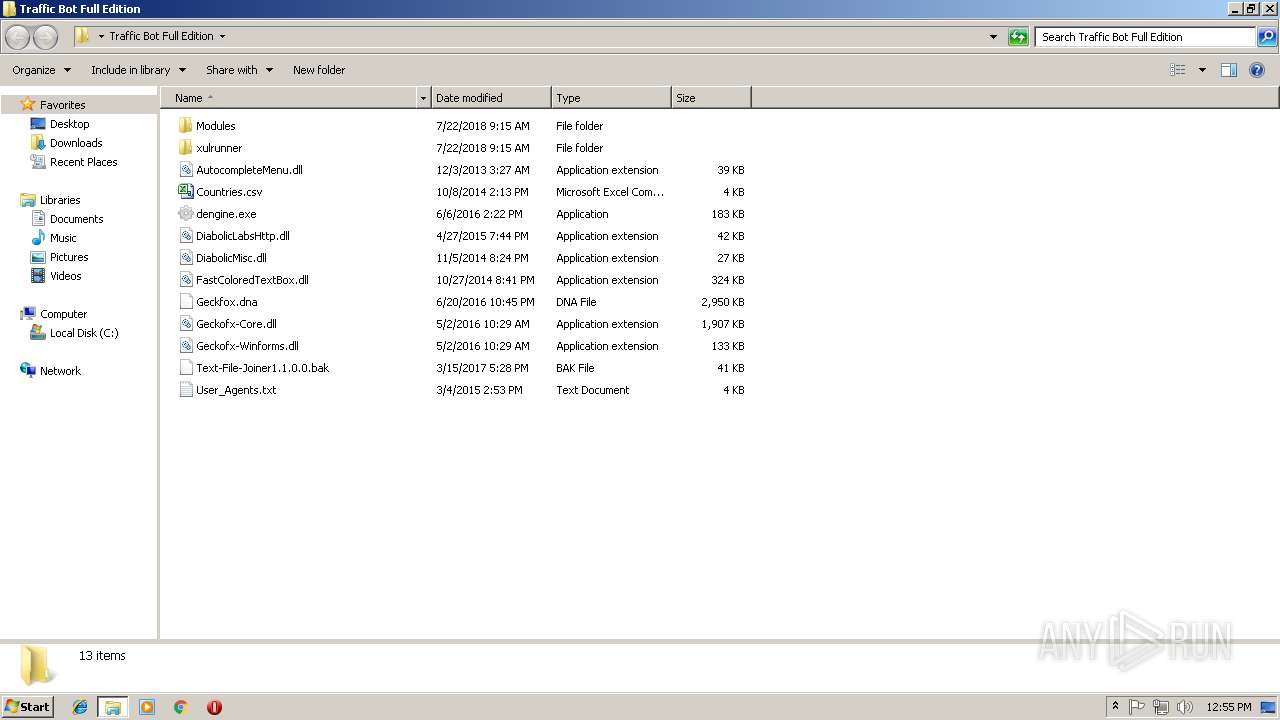Select Favorites in the navigation pane
Viewport: 1280px width, 720px height.
62,105
